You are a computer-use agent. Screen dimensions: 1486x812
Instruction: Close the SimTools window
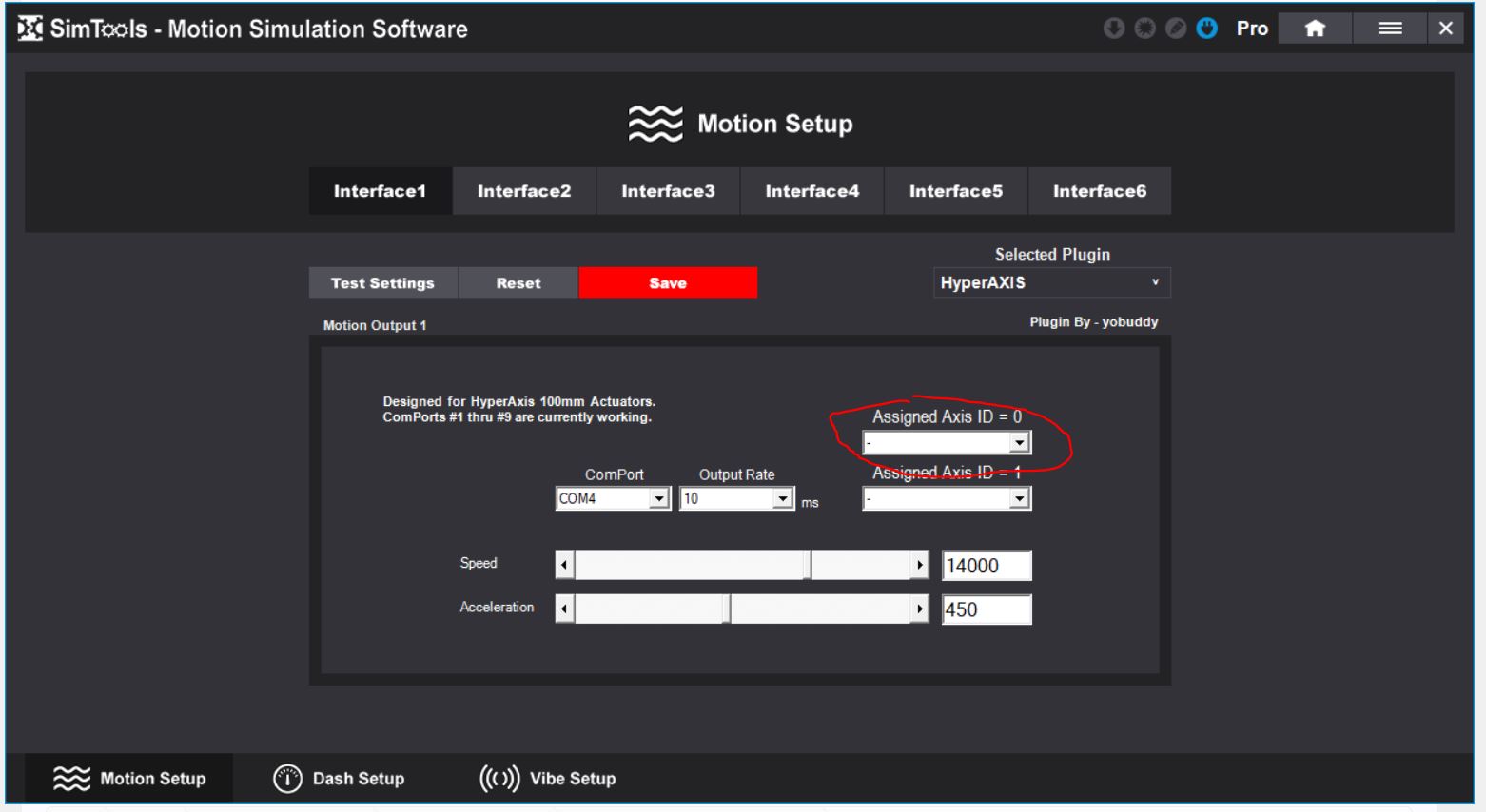click(x=1446, y=29)
